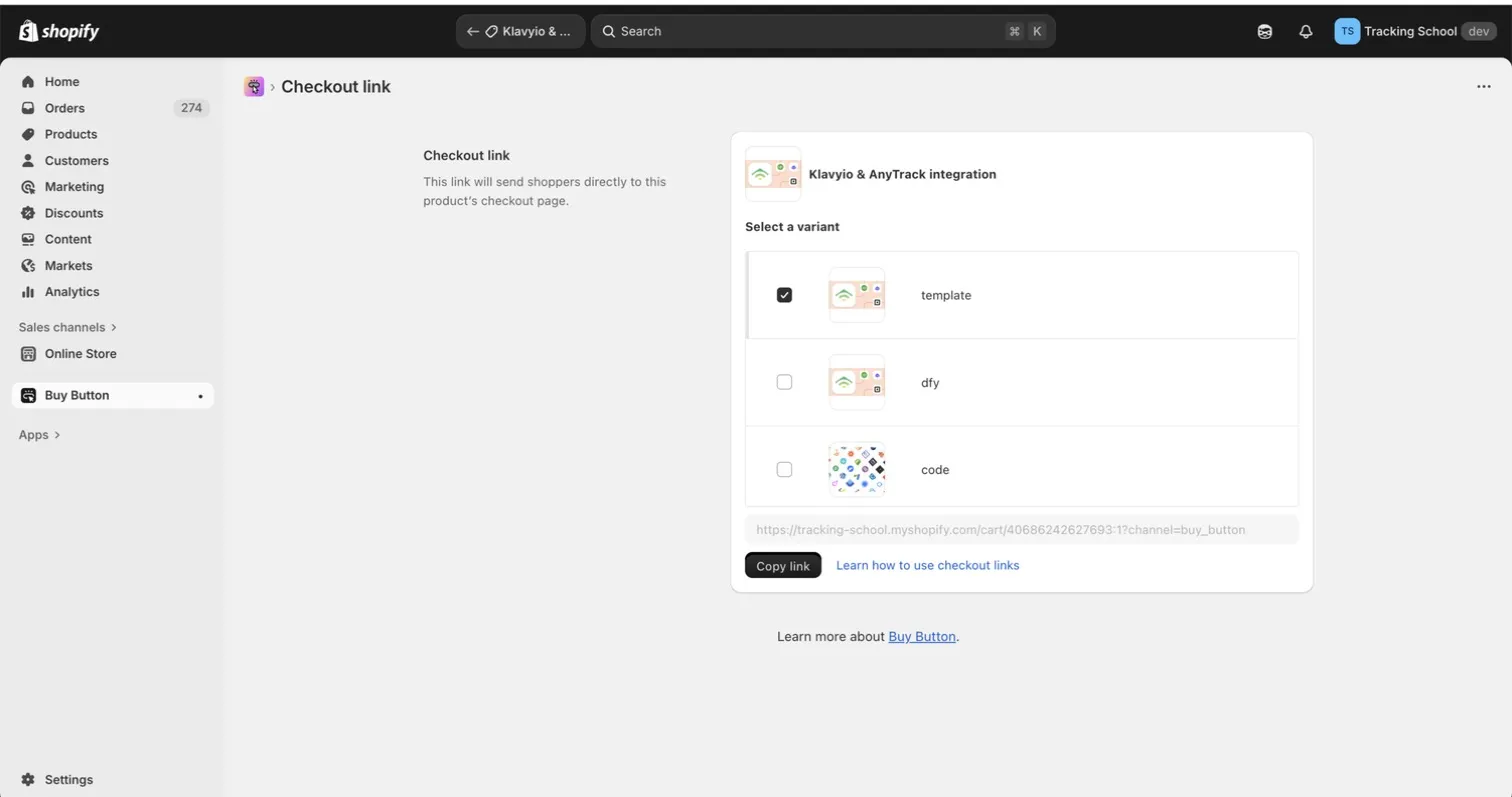The height and width of the screenshot is (797, 1512).
Task: Click the Home icon in sidebar
Action: [28, 82]
